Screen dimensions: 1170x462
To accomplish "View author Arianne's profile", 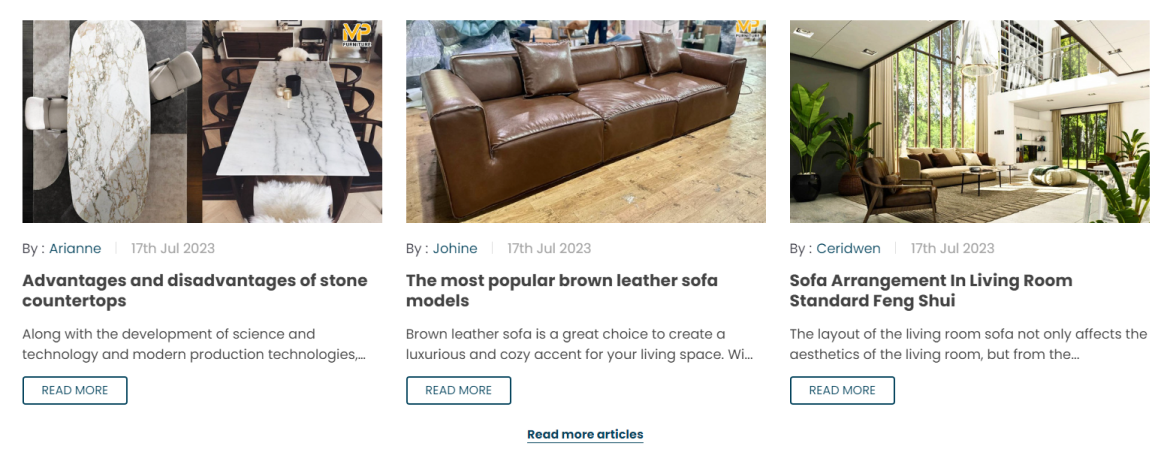I will pyautogui.click(x=75, y=248).
